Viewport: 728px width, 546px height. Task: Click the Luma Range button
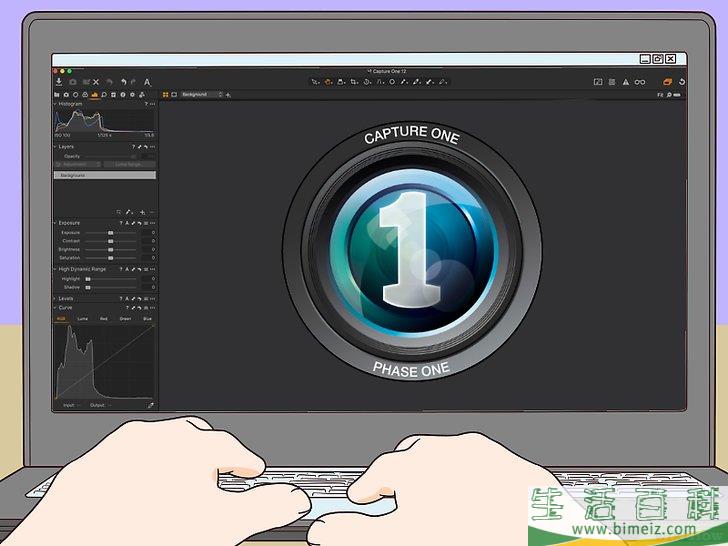click(130, 164)
